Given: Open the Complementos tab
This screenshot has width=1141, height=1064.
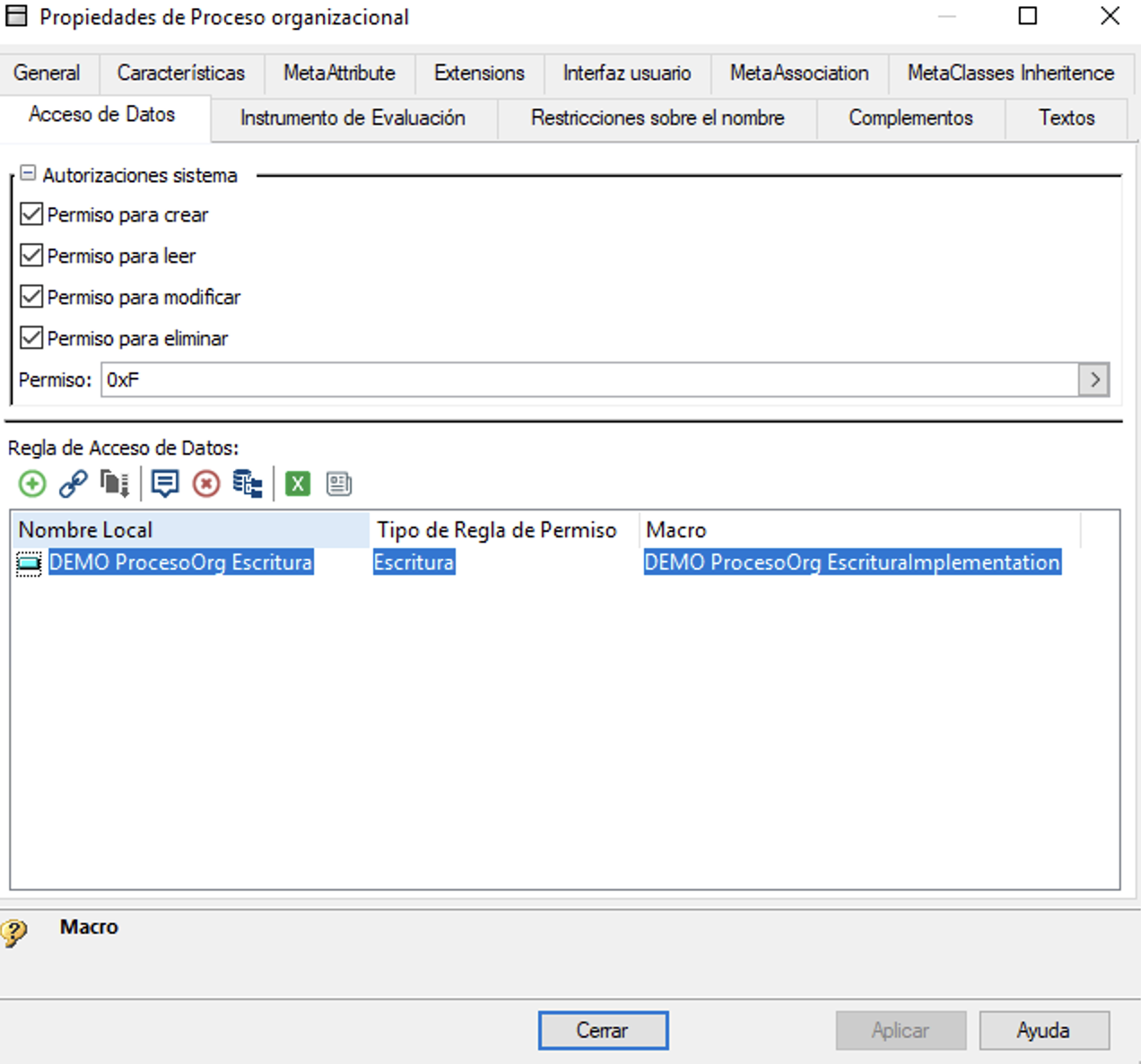Looking at the screenshot, I should (910, 118).
